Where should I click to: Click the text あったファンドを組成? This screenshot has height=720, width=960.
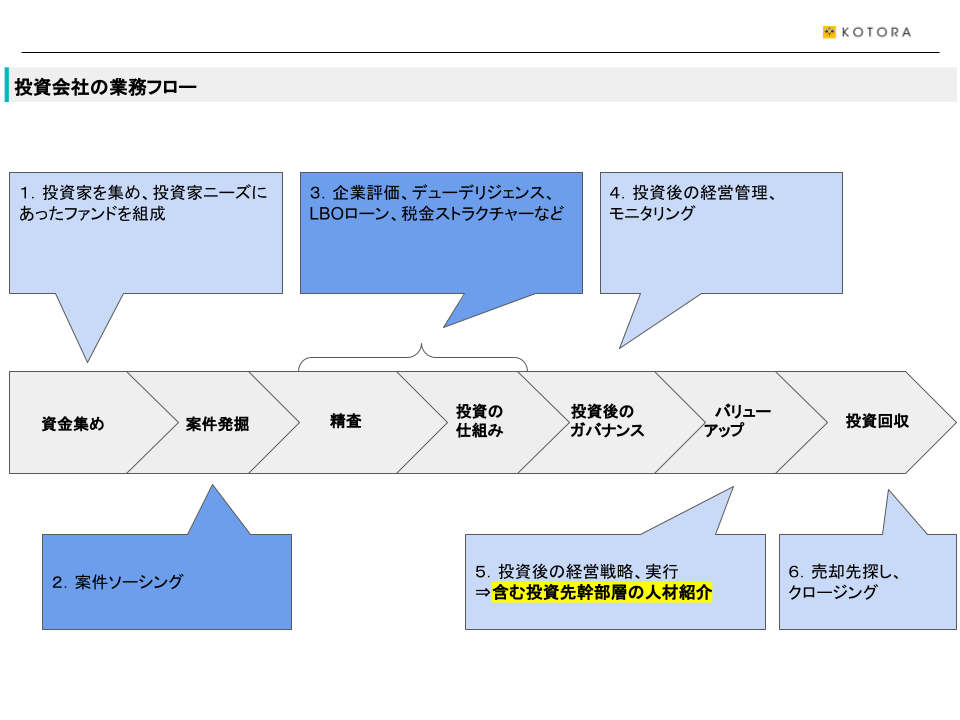[92, 214]
